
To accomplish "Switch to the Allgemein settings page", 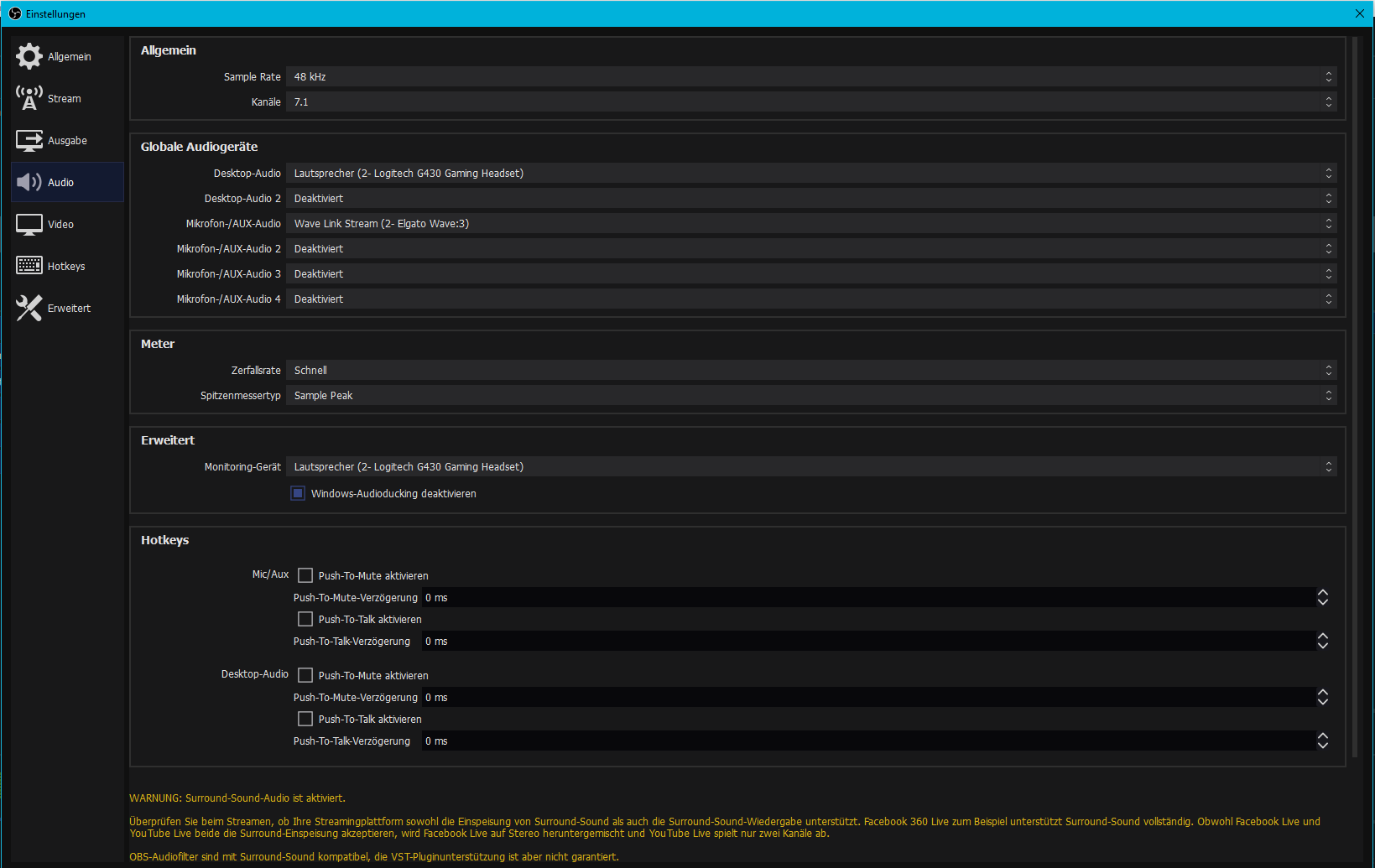I will click(x=67, y=56).
